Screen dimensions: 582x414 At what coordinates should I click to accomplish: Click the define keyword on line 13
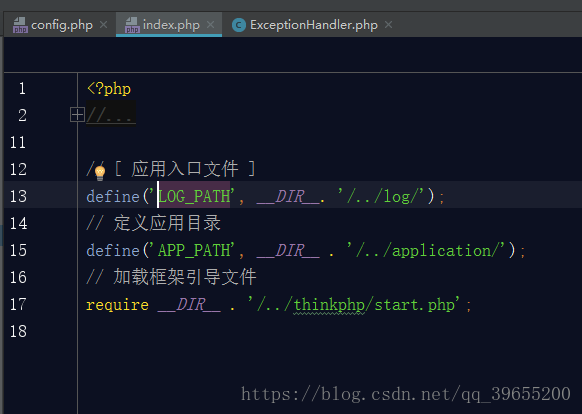[x=113, y=196]
